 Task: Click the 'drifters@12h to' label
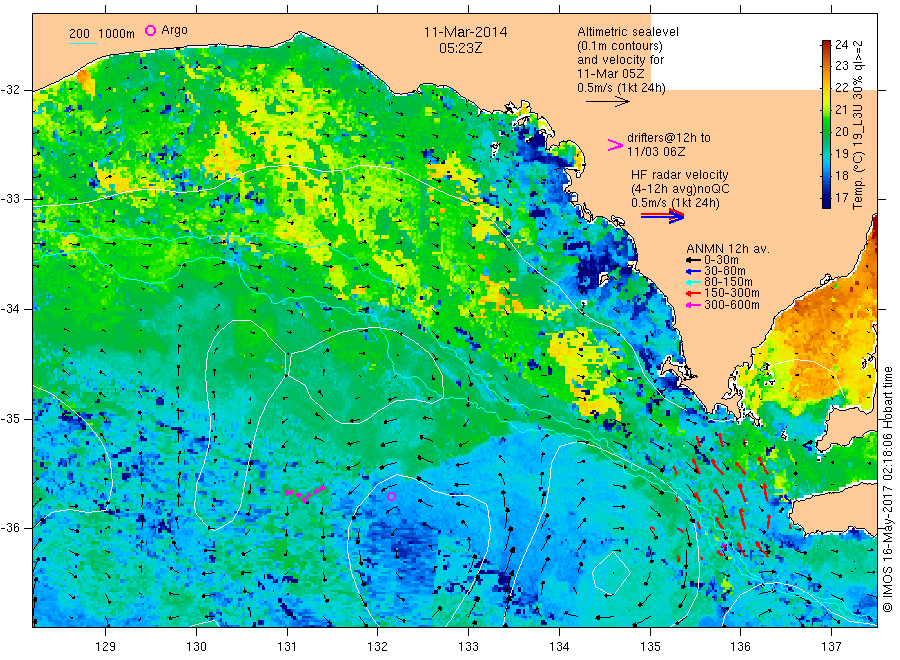pyautogui.click(x=669, y=138)
